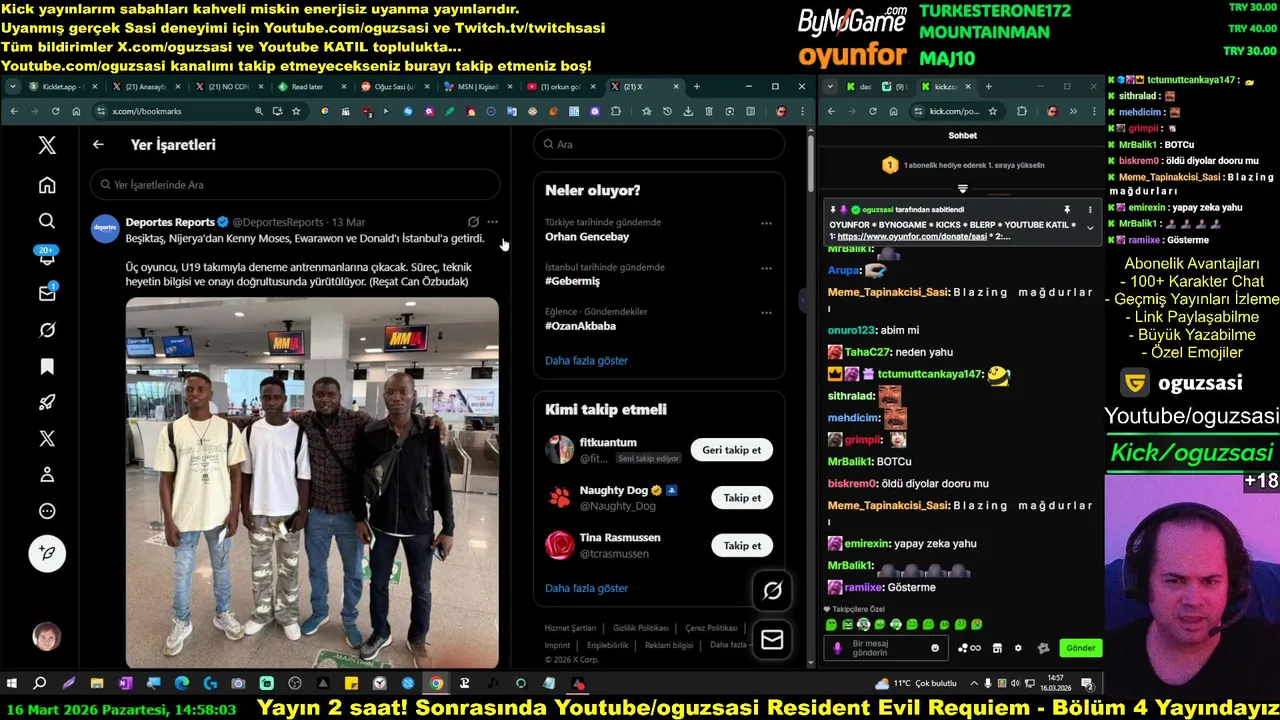Click Kick chat points infinity icon
The width and height of the screenshot is (1280, 720).
[x=969, y=648]
